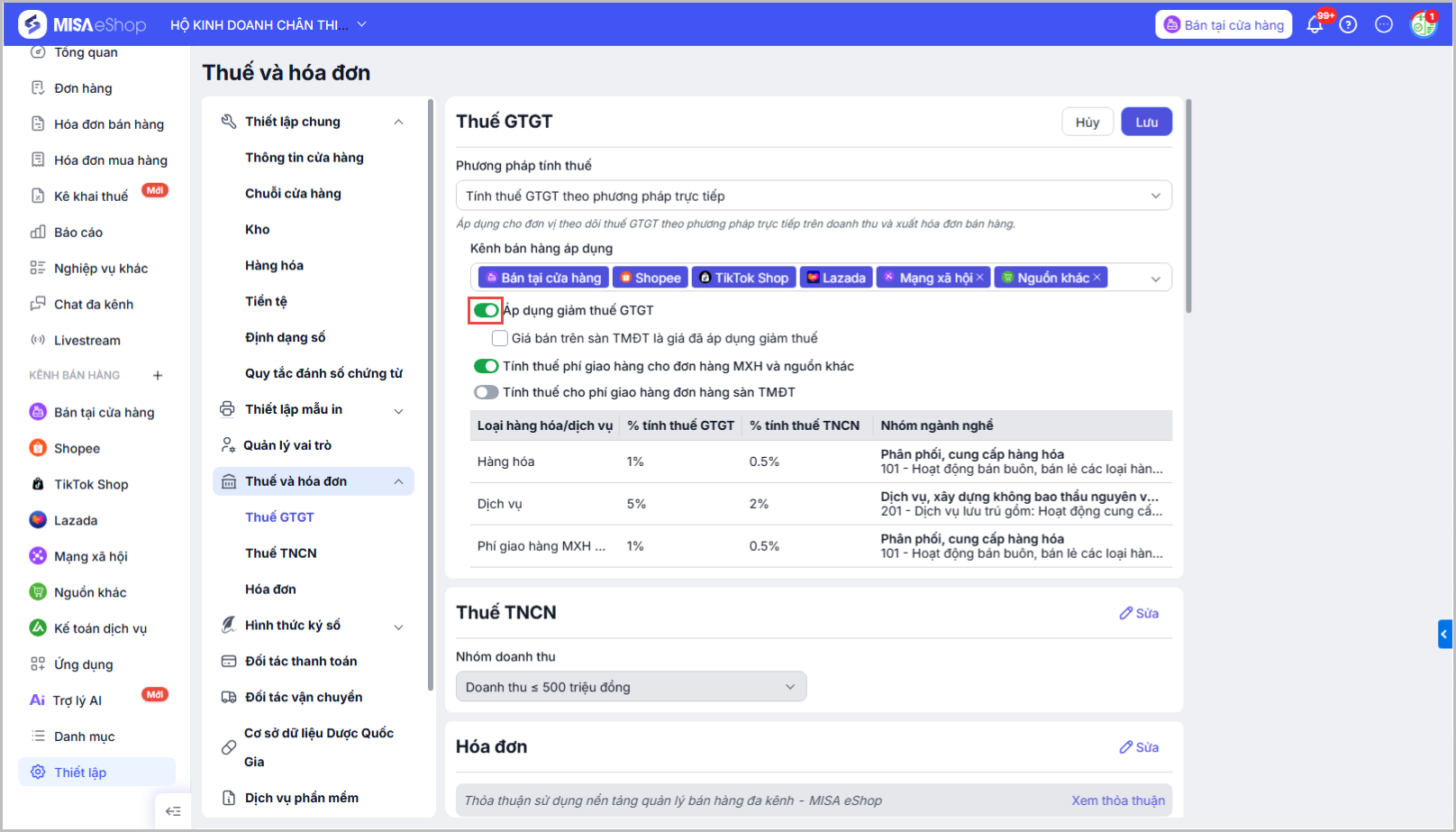
Task: Collapse the left sidebar arrow icon
Action: tap(173, 811)
